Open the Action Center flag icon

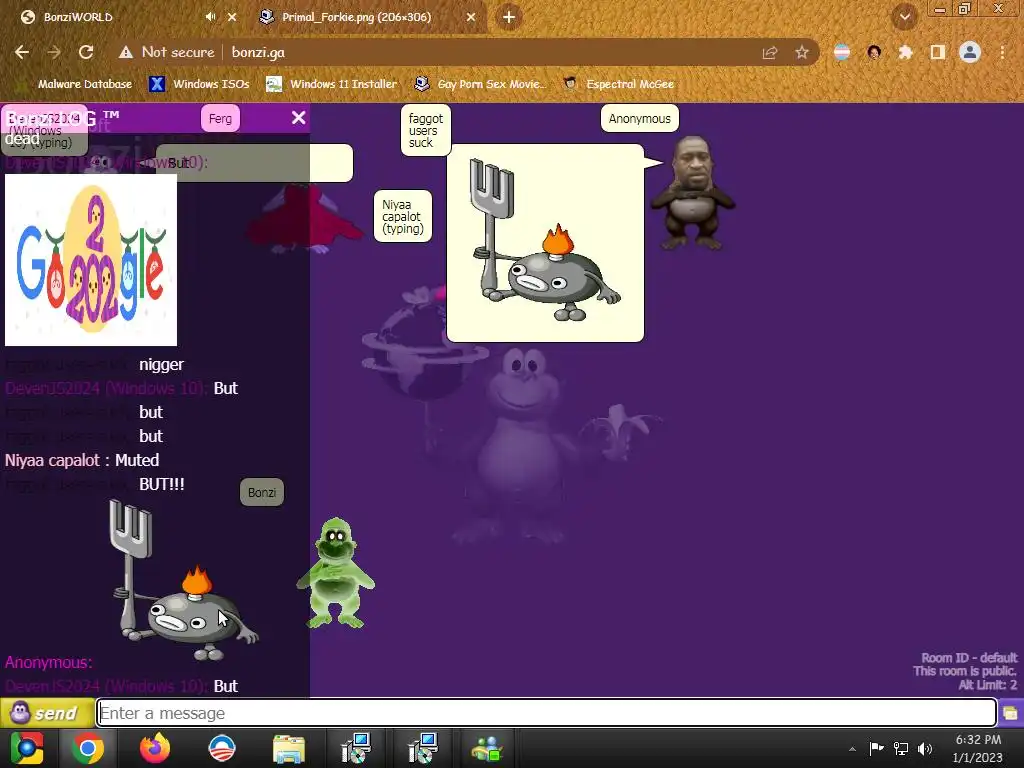click(x=876, y=748)
